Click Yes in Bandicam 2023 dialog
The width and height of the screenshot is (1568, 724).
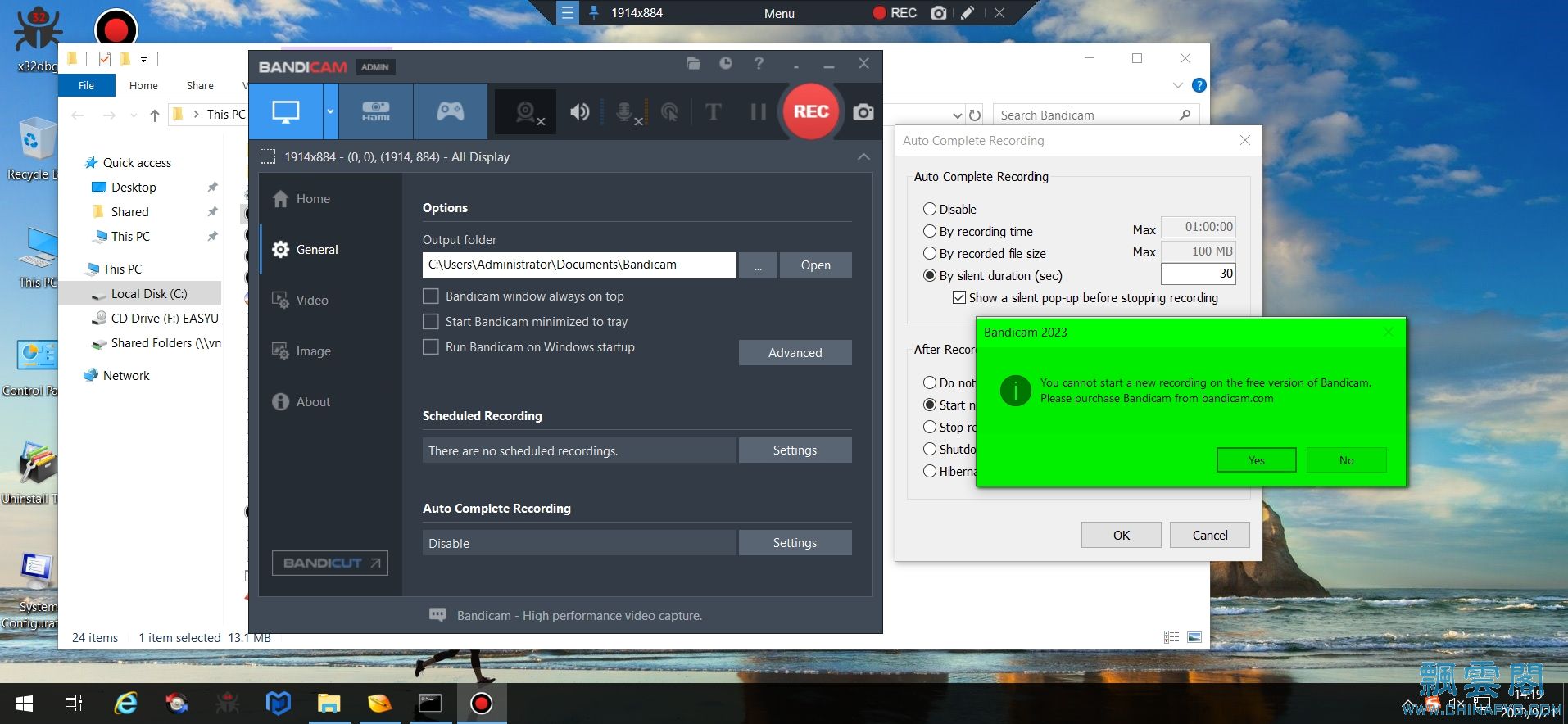[1256, 460]
